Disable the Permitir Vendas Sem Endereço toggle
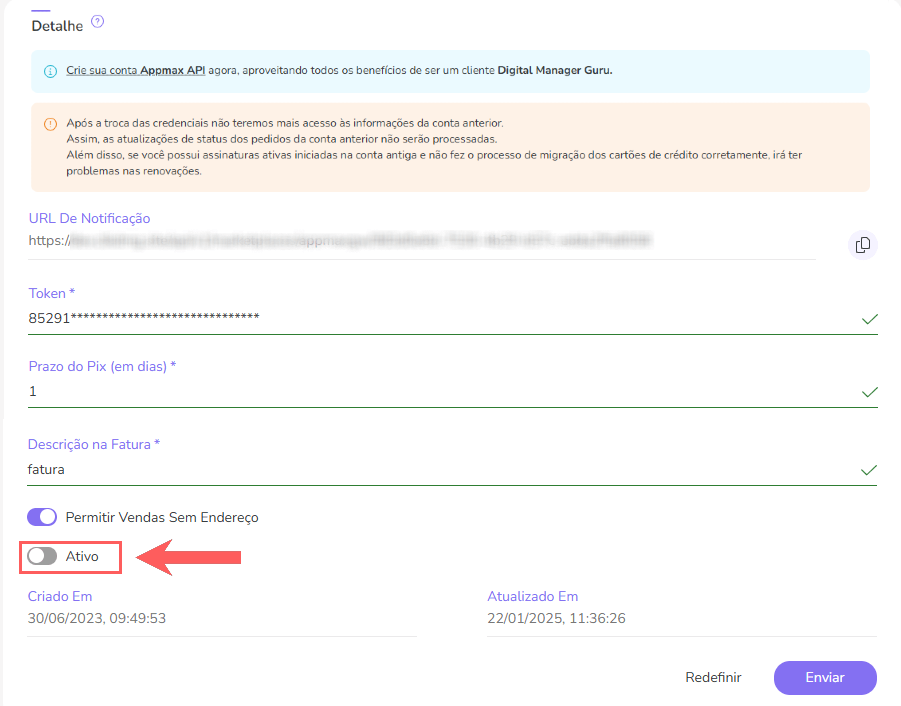The height and width of the screenshot is (706, 901). click(x=41, y=517)
